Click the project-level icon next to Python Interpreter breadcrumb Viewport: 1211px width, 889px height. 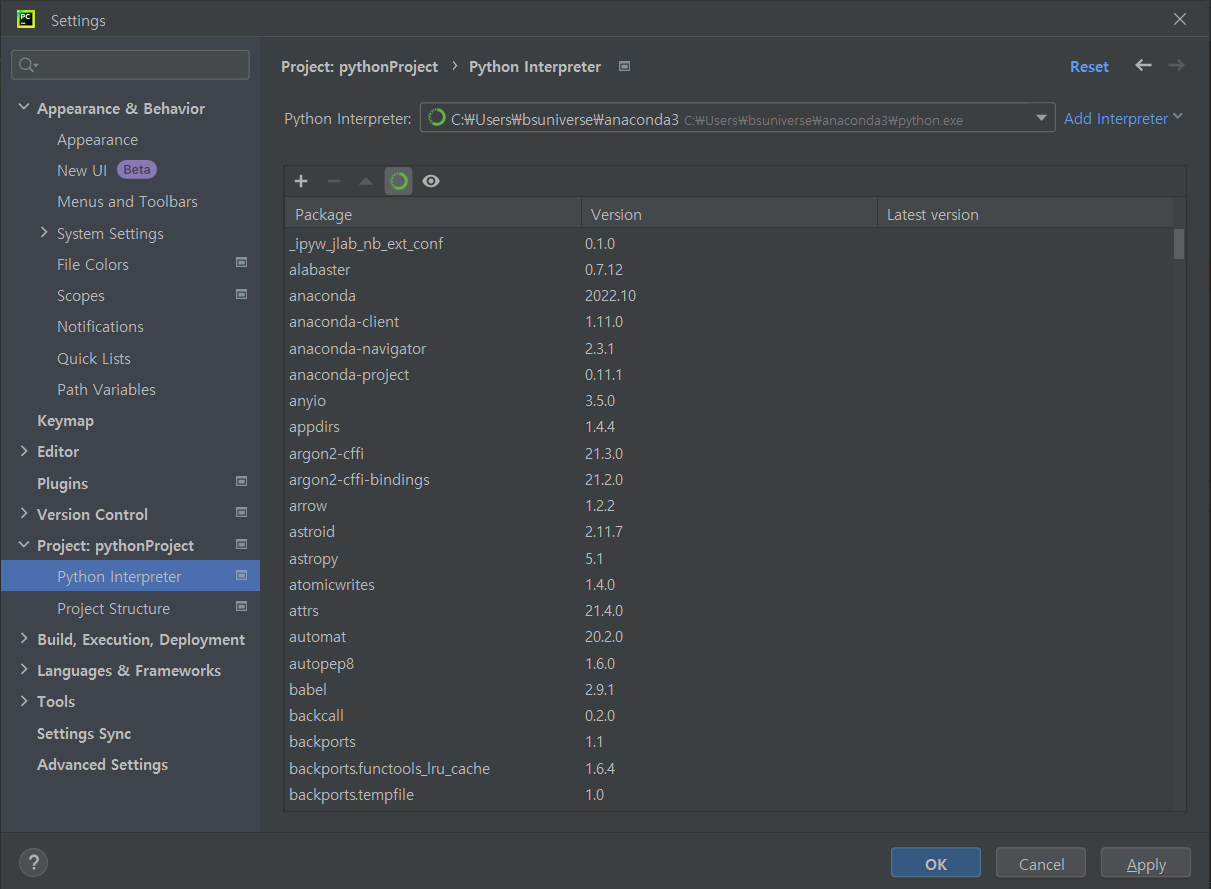click(625, 66)
